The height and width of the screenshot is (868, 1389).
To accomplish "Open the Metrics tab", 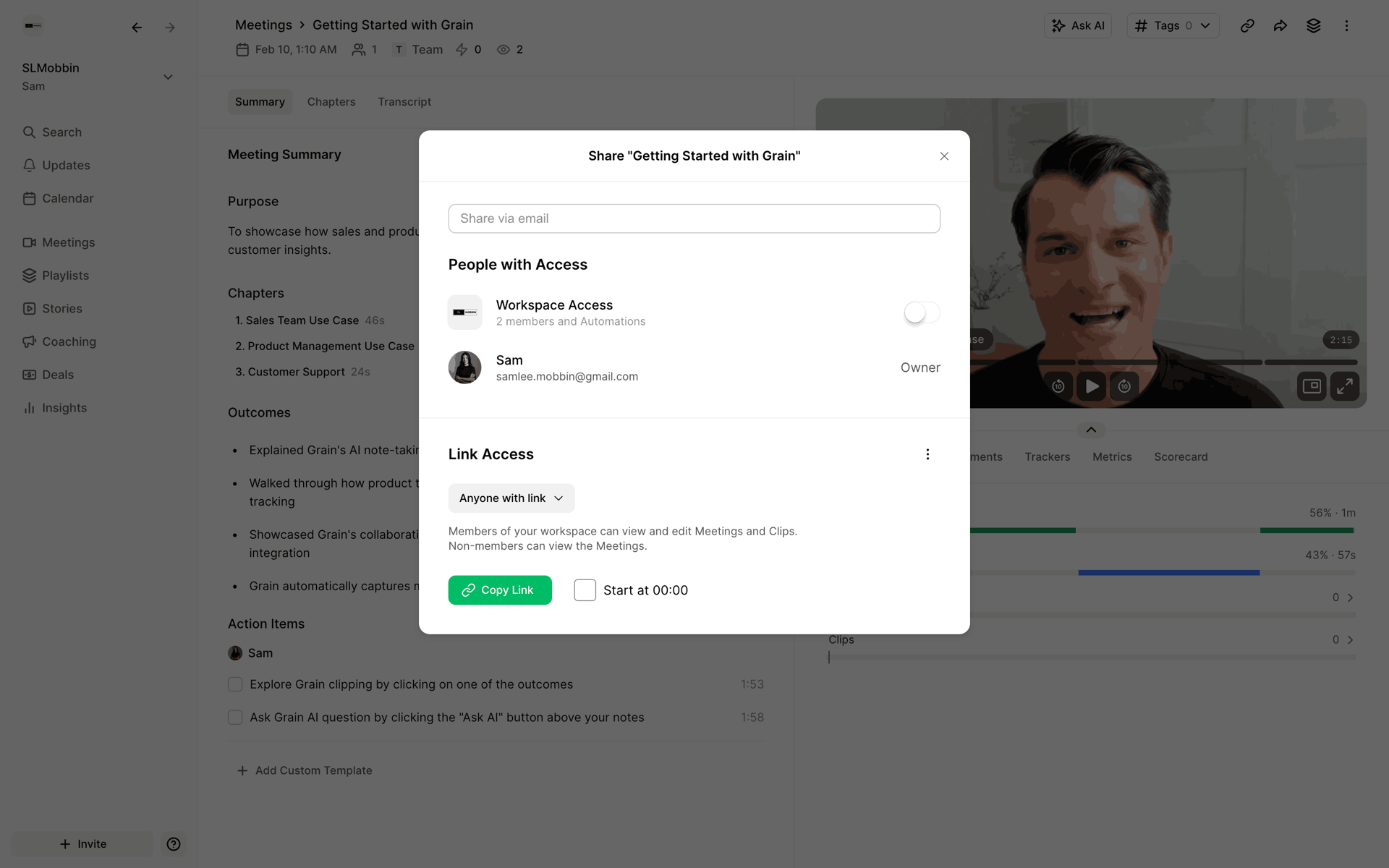I will (1112, 457).
